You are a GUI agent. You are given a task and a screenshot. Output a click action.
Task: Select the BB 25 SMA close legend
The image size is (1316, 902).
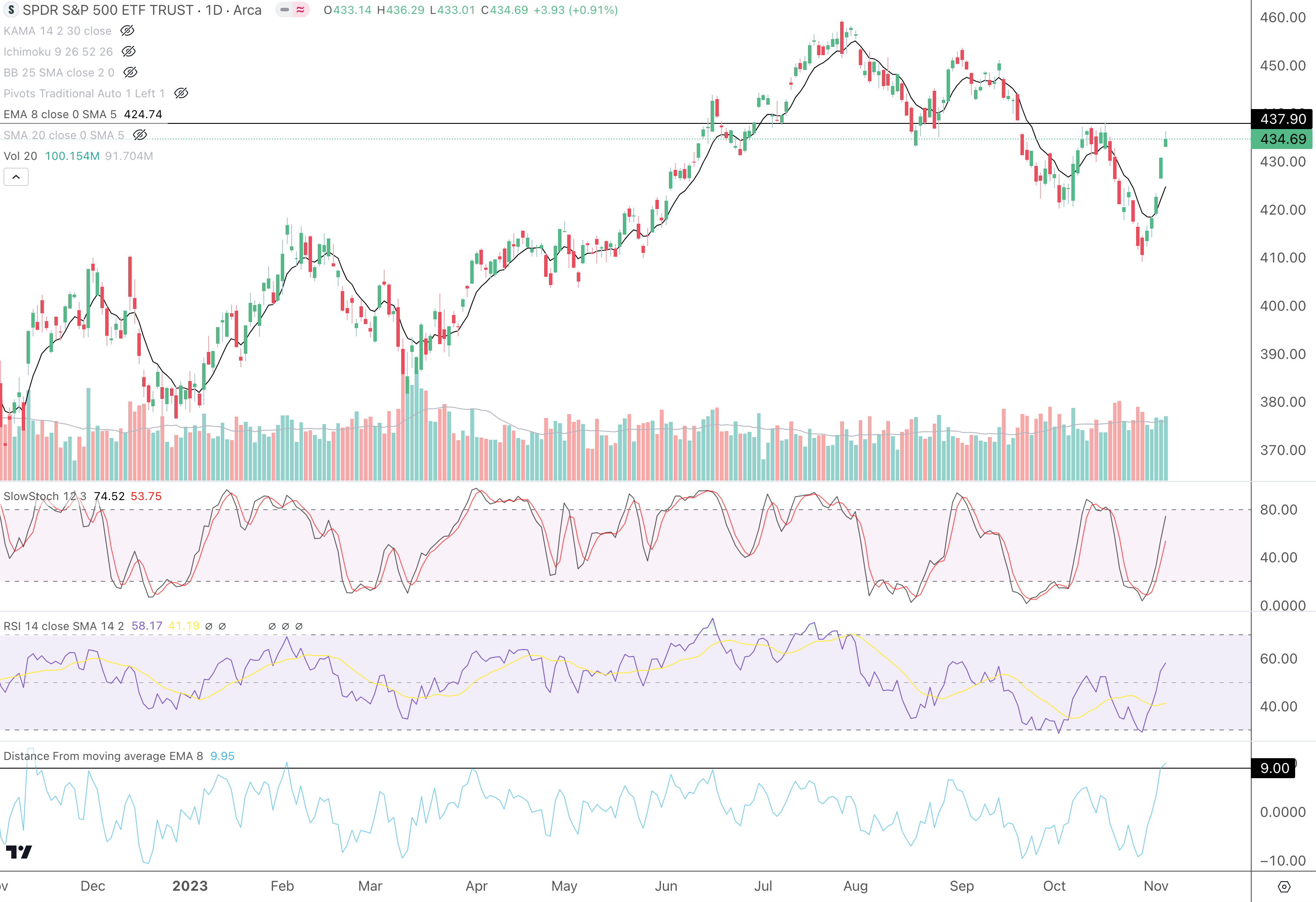(x=59, y=73)
